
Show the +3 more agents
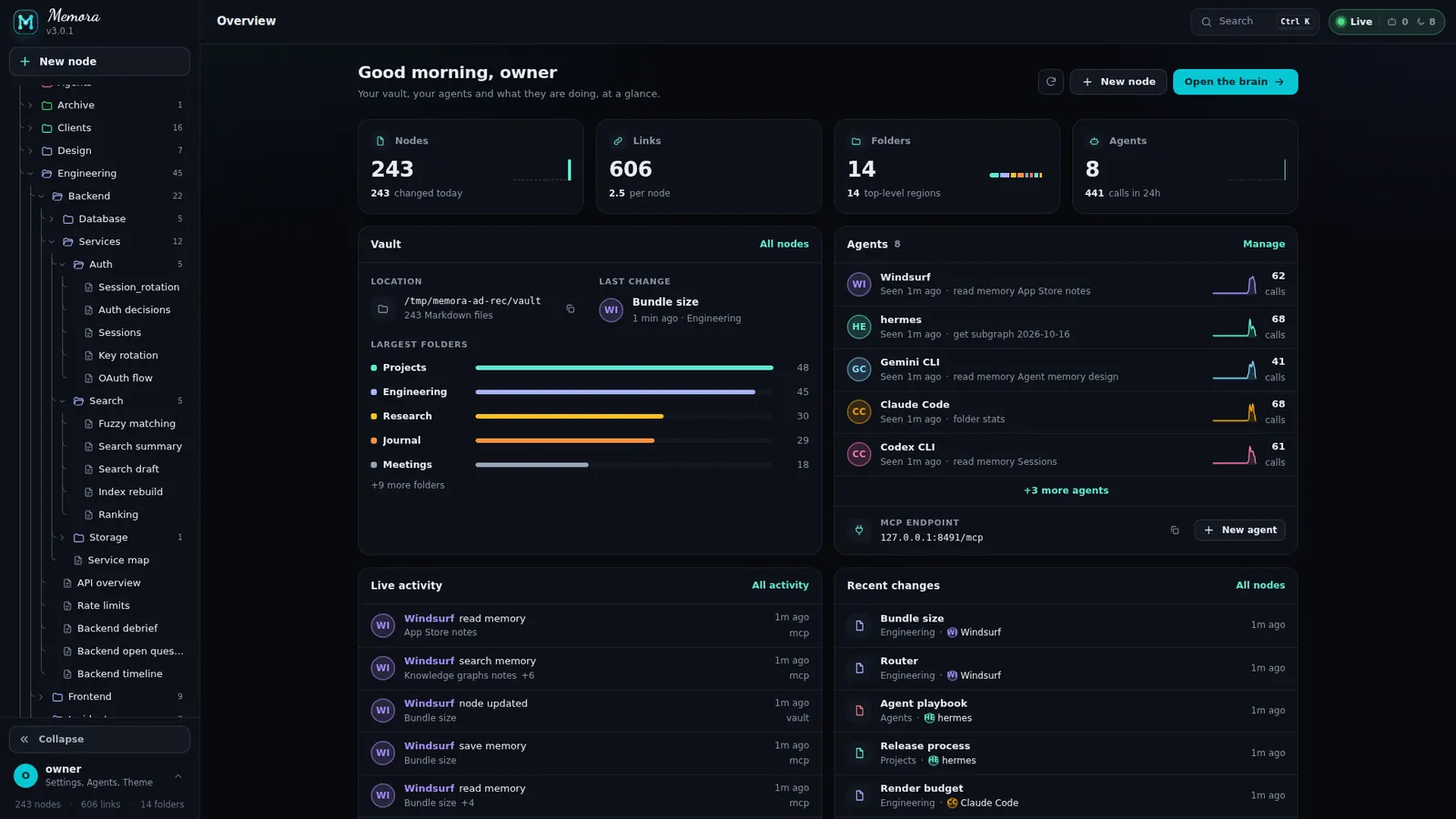tap(1066, 490)
